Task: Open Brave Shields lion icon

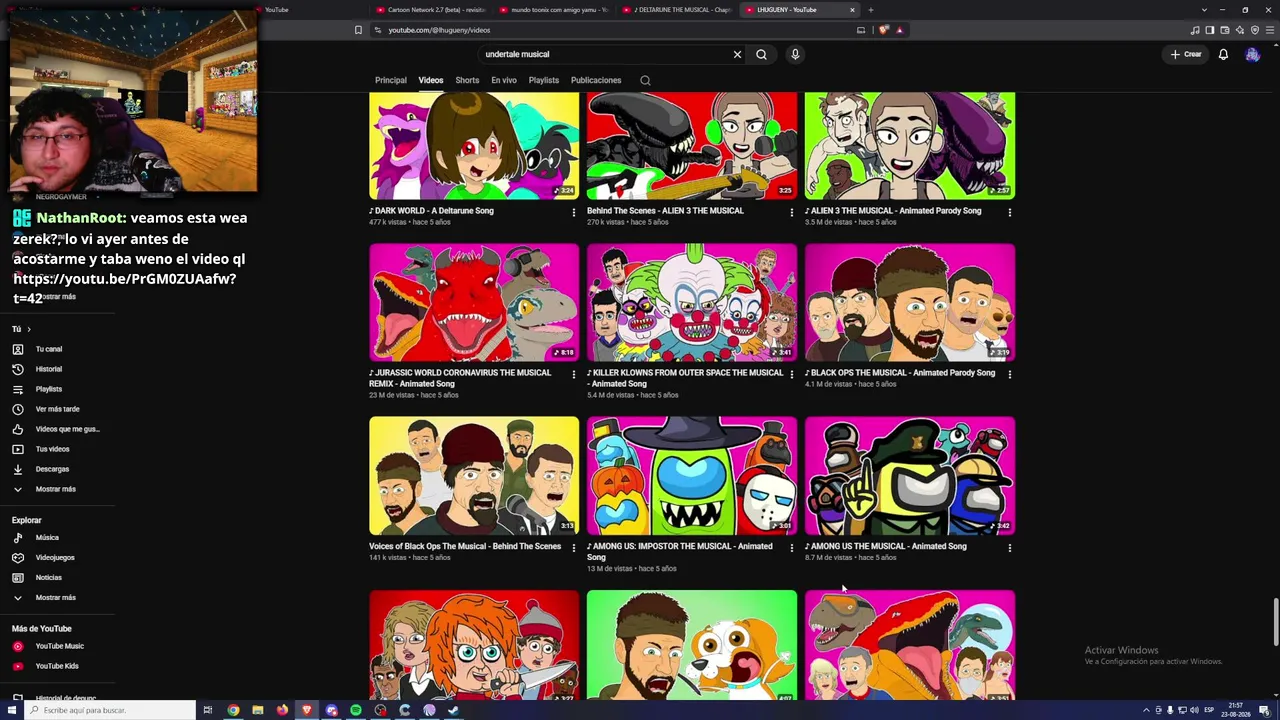Action: tap(883, 30)
